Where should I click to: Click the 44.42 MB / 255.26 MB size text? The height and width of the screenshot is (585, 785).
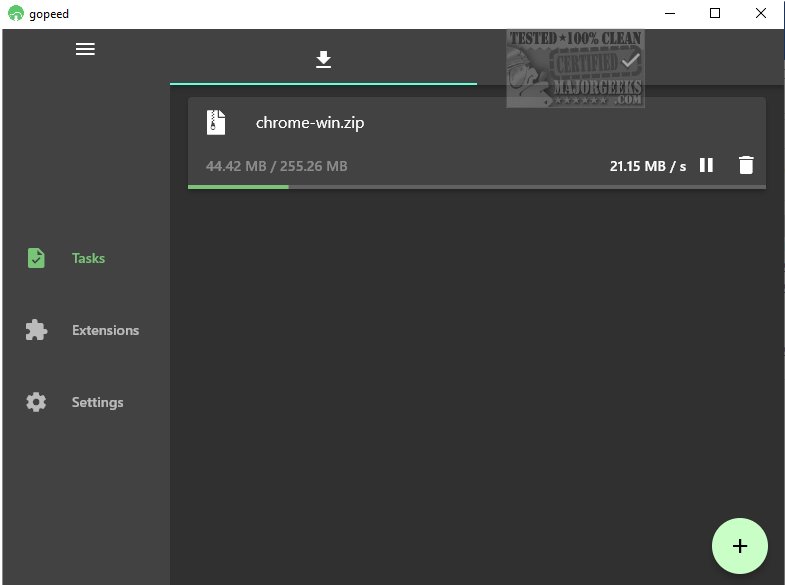pyautogui.click(x=276, y=166)
